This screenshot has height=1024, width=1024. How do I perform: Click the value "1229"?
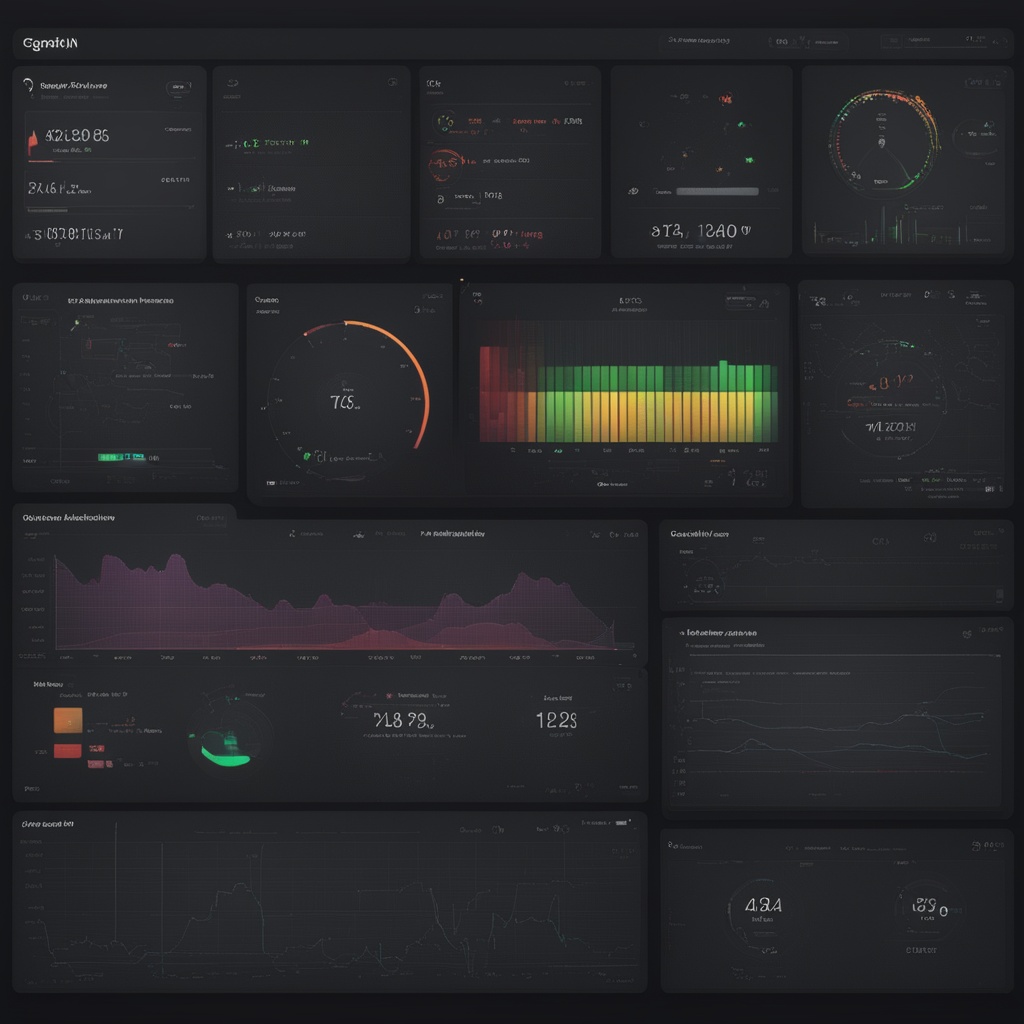[556, 720]
